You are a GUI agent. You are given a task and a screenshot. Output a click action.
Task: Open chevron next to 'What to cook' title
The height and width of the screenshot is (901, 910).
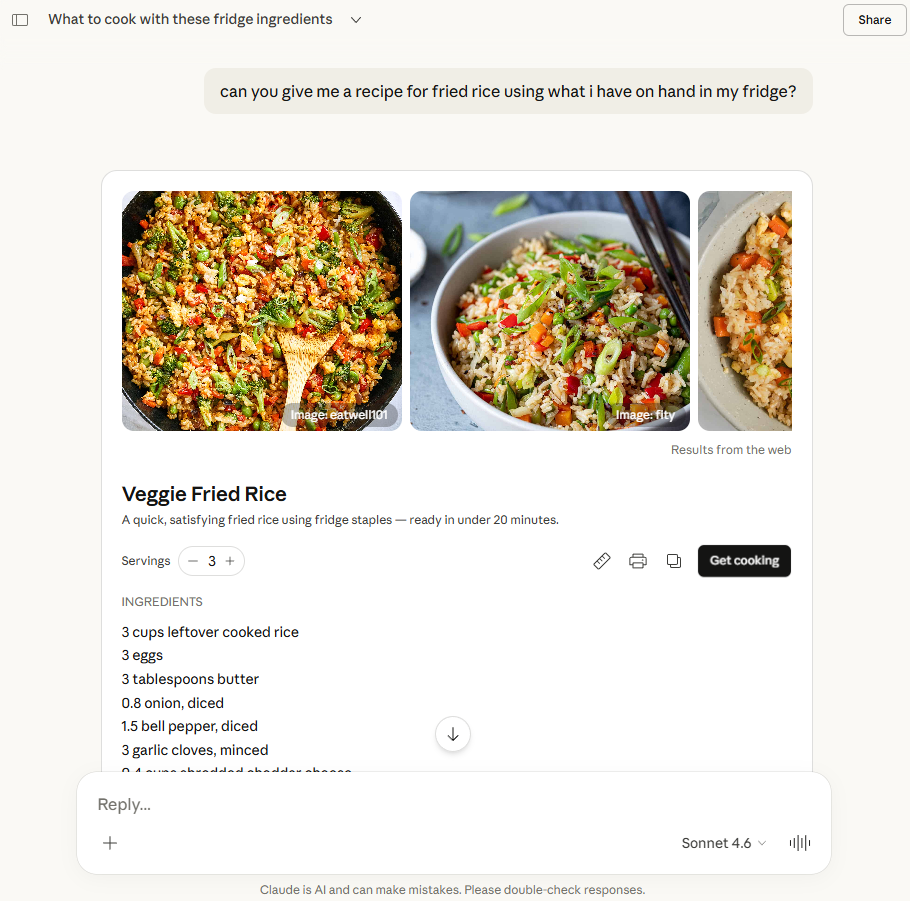(355, 19)
